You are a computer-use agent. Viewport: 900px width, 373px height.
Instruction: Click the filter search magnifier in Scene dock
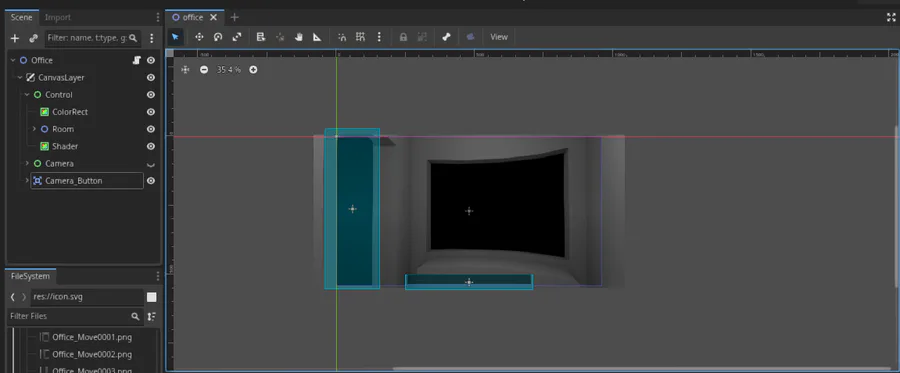tap(133, 38)
